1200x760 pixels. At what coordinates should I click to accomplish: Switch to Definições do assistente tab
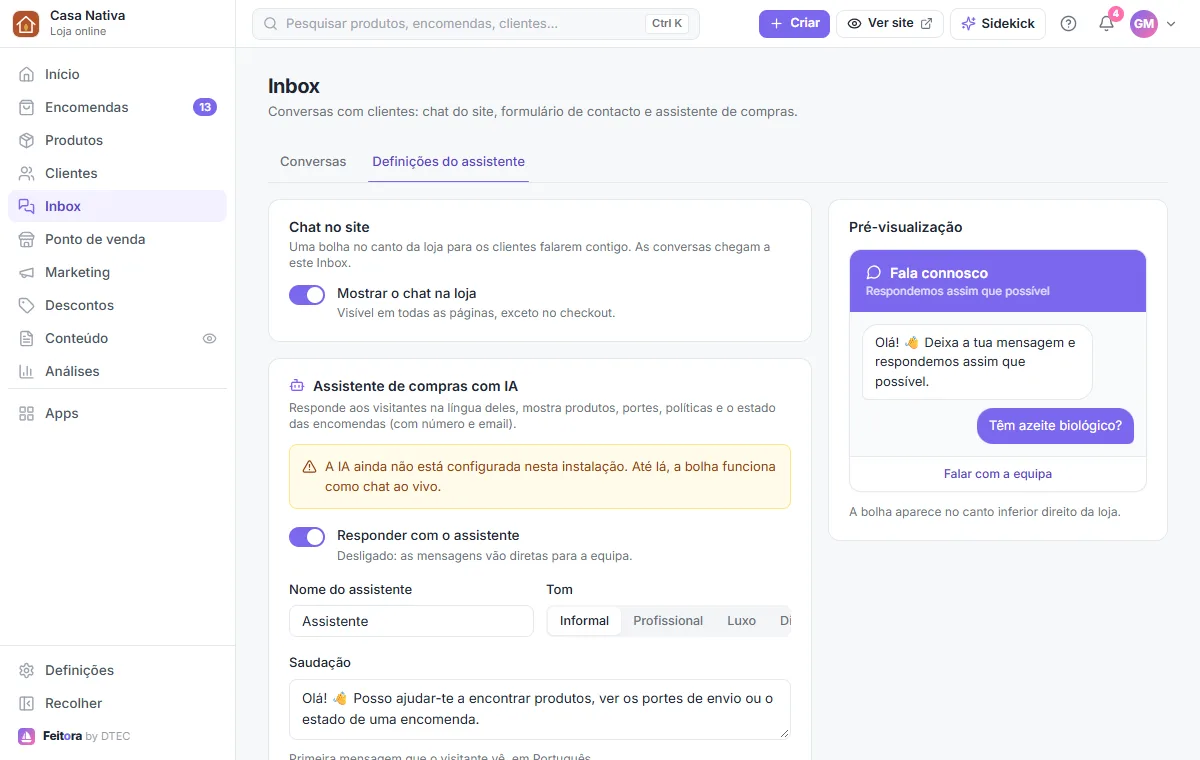(x=448, y=161)
